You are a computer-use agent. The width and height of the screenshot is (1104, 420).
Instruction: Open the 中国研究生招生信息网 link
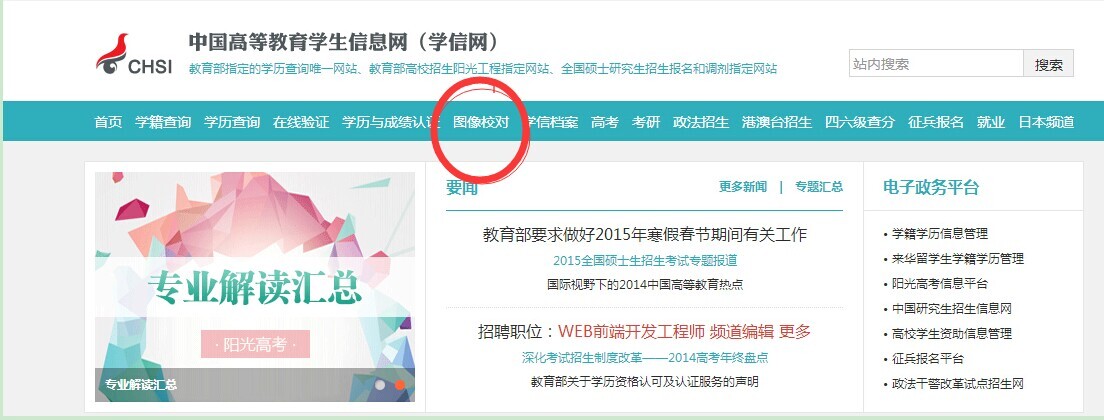952,308
